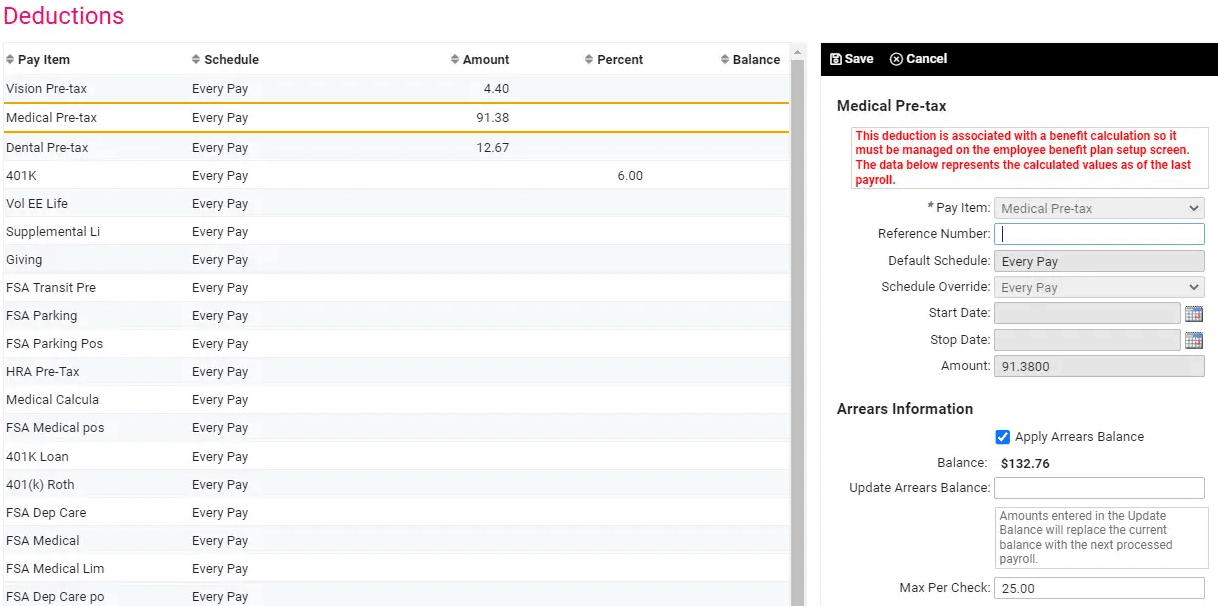Viewport: 1218px width, 606px height.
Task: Click the Reference Number field
Action: click(1099, 234)
